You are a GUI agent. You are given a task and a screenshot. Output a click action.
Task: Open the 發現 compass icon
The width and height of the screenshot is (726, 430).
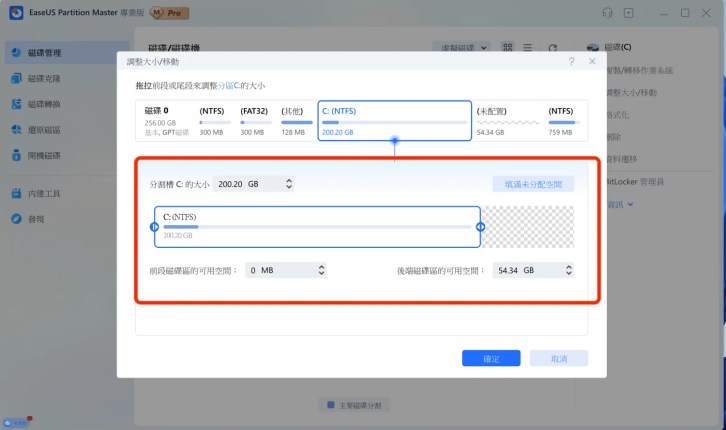[16, 219]
